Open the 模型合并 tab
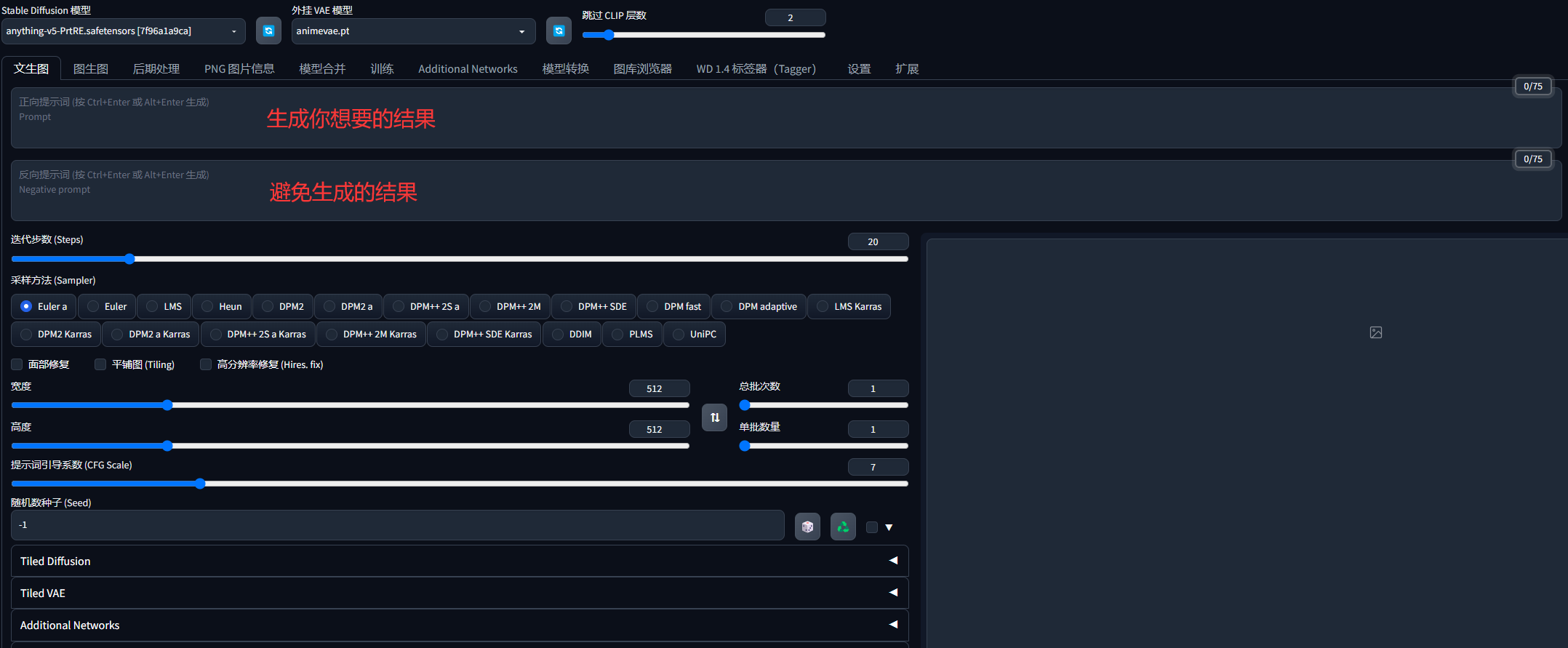This screenshot has width=1568, height=648. point(322,68)
